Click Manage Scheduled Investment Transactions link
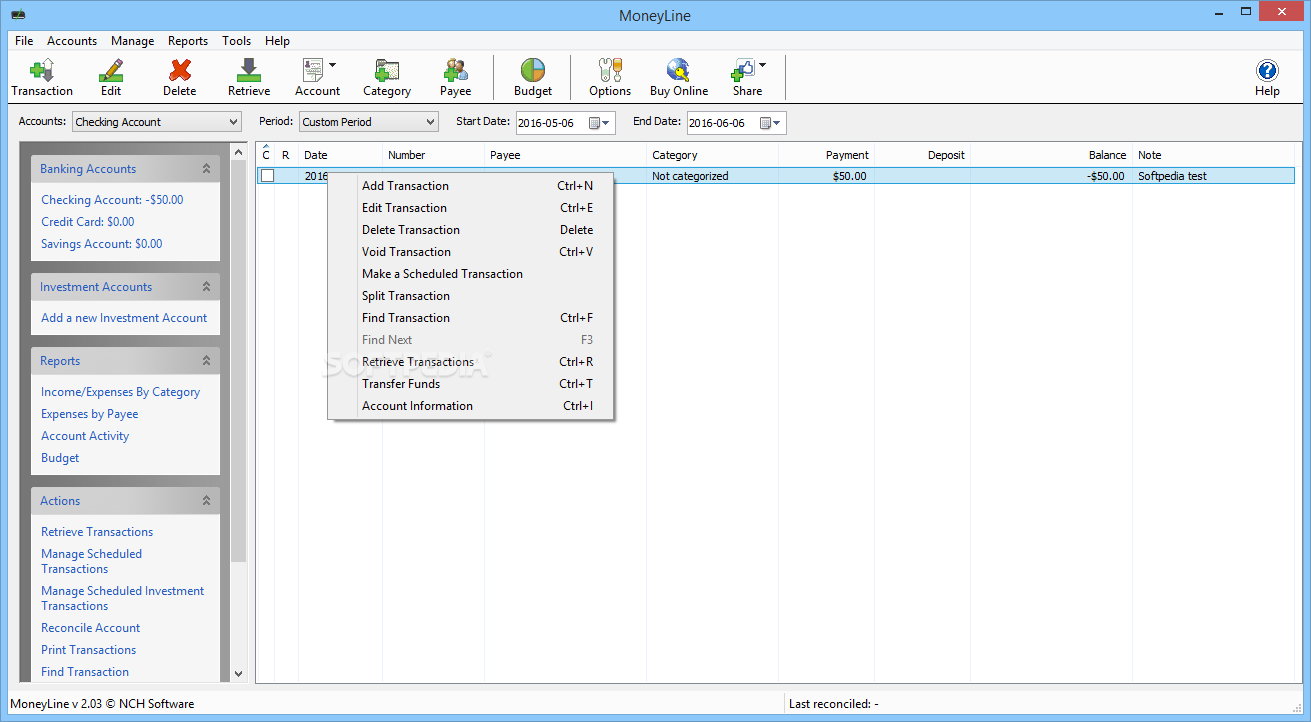This screenshot has height=722, width=1311. [122, 598]
